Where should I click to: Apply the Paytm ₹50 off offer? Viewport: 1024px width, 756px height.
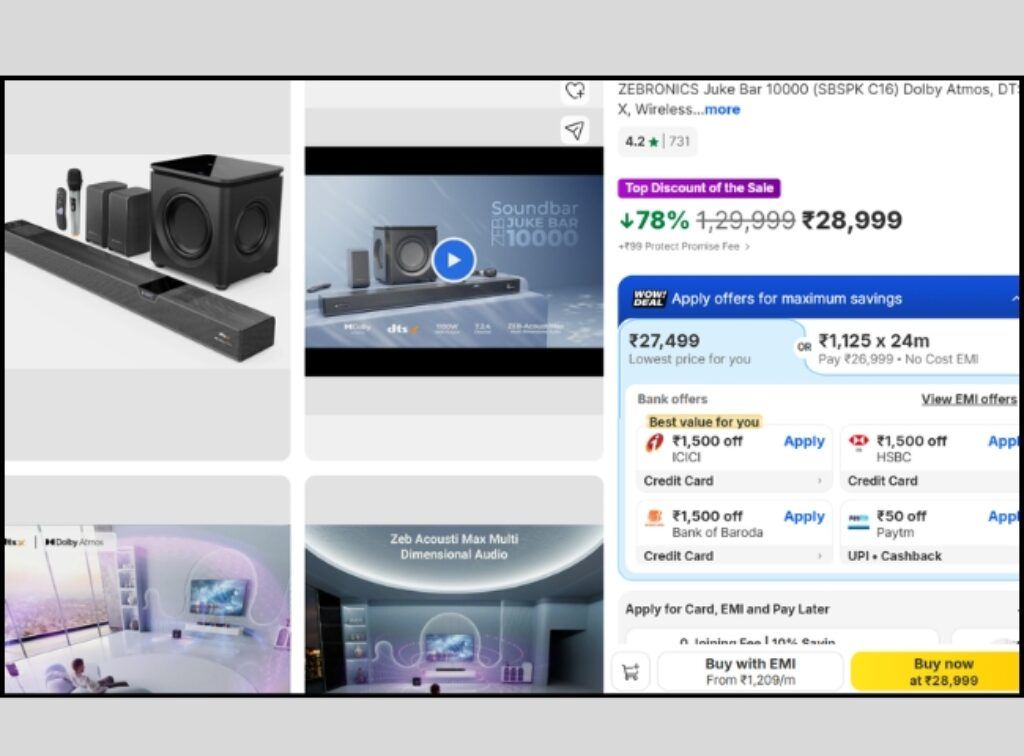(1003, 516)
